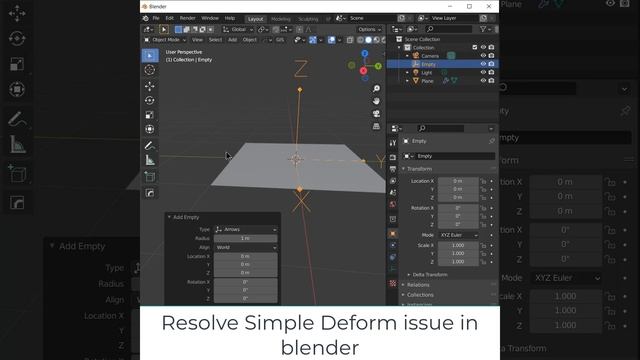This screenshot has height=360, width=640.
Task: Click the red X axis on navigation gizmo
Action: pos(363,71)
